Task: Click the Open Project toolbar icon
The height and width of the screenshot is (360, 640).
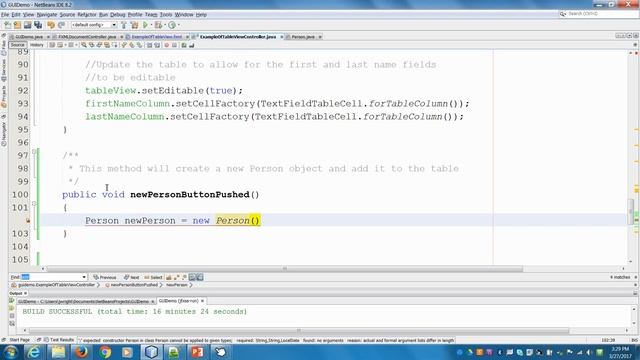Action: coord(27,25)
